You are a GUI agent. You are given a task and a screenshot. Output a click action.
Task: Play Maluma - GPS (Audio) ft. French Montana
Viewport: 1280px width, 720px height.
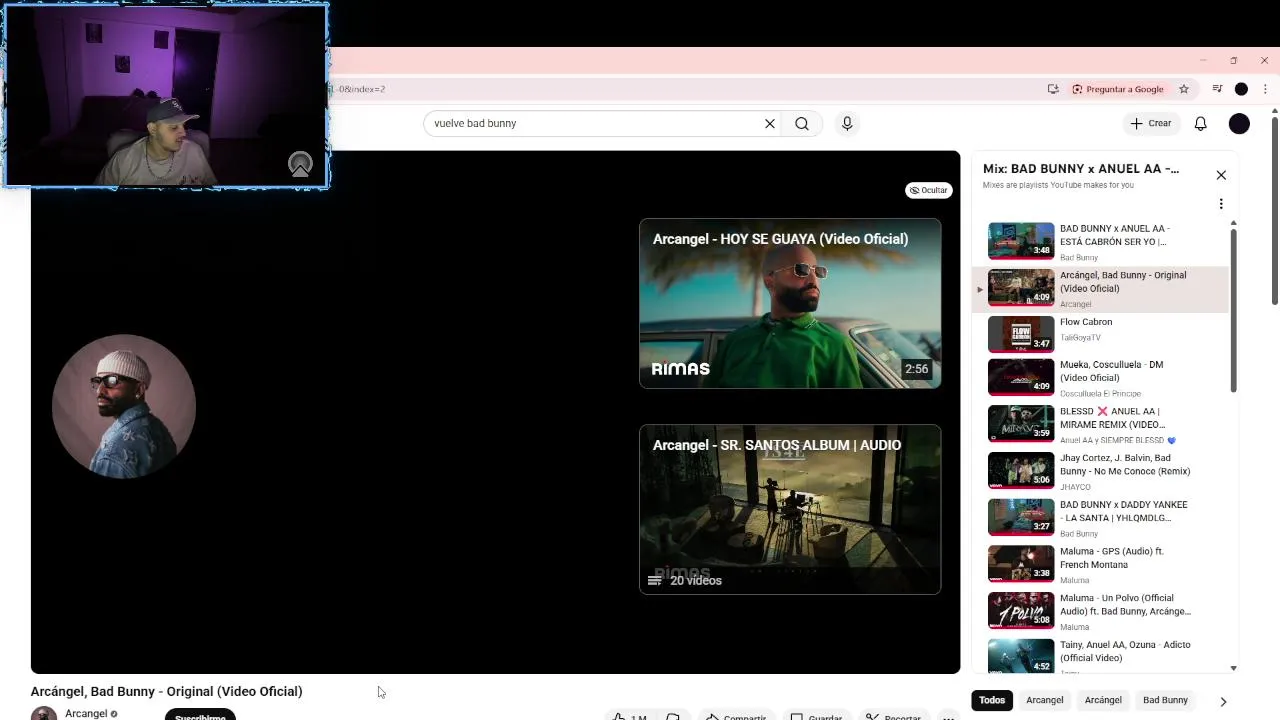pyautogui.click(x=1100, y=565)
